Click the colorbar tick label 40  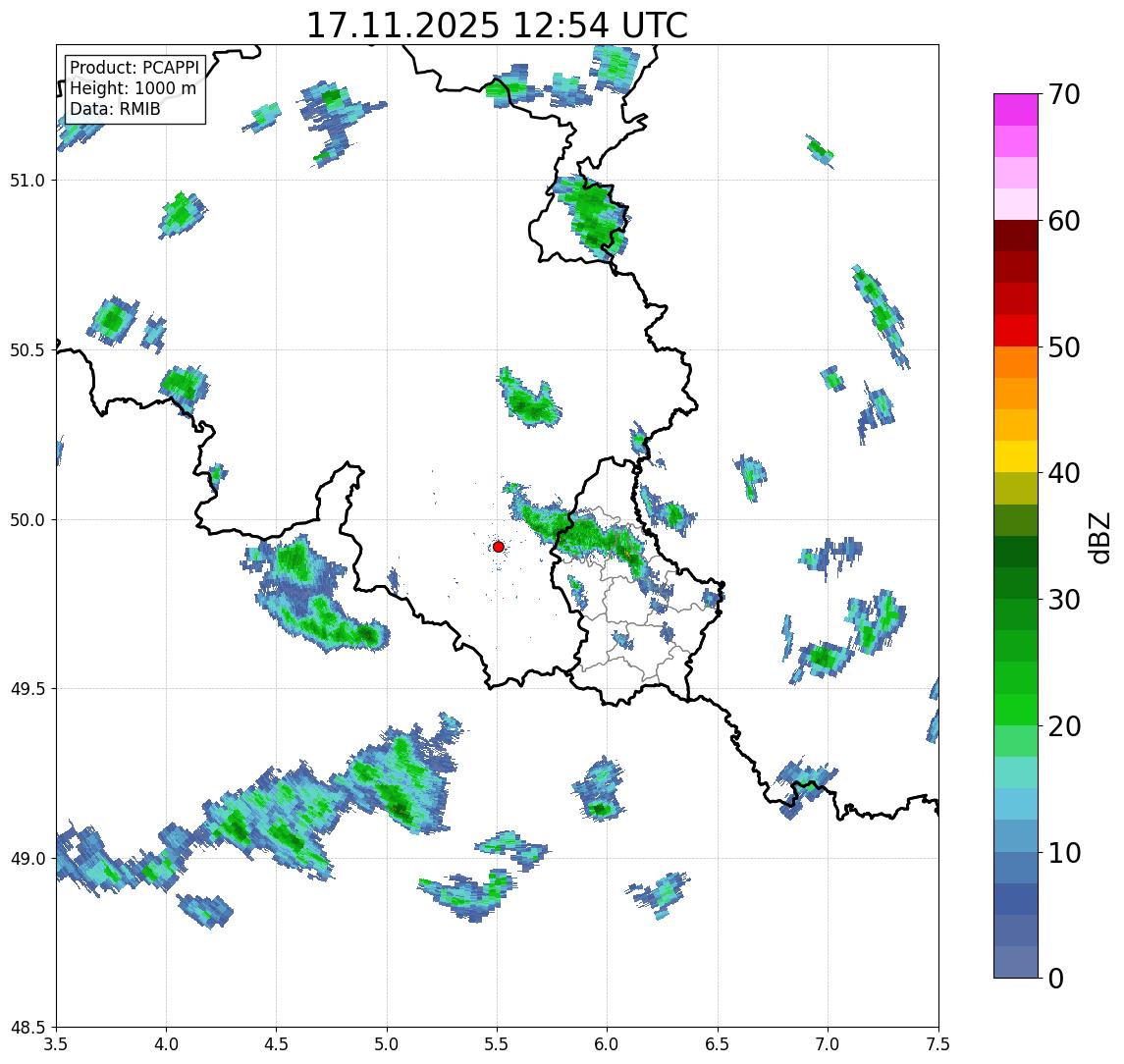tap(1064, 472)
